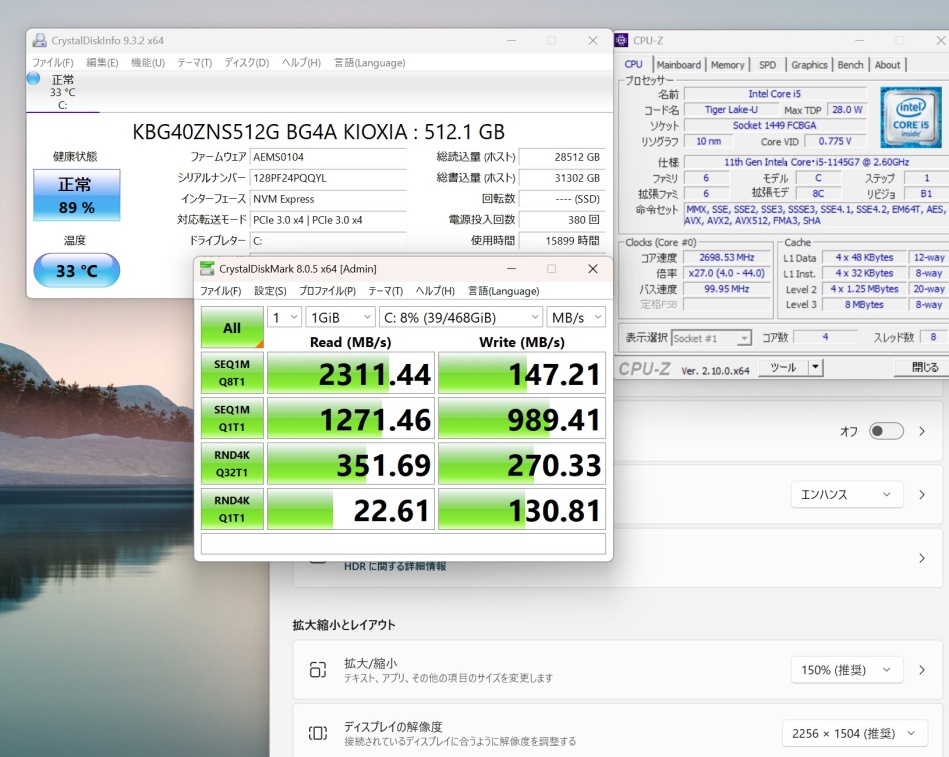
Task: Click the blue disk status circle icon
Action: point(33,78)
